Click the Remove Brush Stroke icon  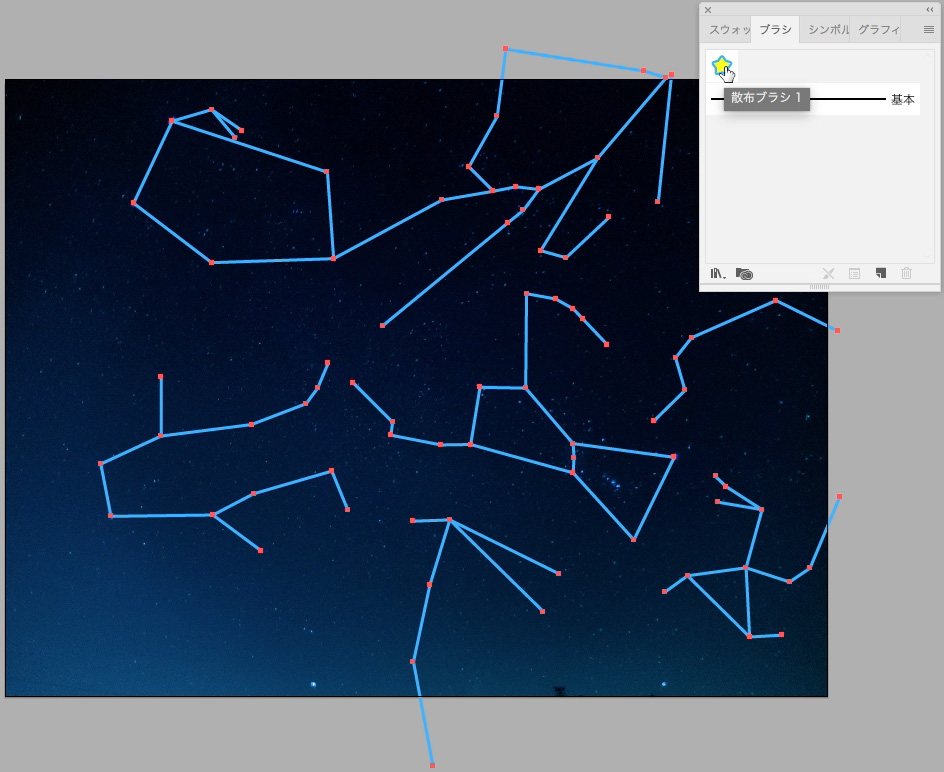[x=828, y=273]
